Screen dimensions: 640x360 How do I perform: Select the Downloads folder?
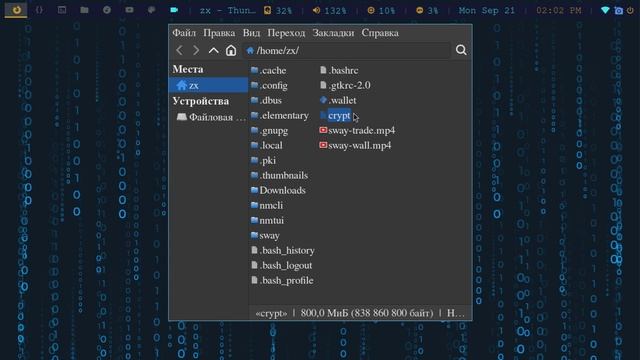pos(278,190)
